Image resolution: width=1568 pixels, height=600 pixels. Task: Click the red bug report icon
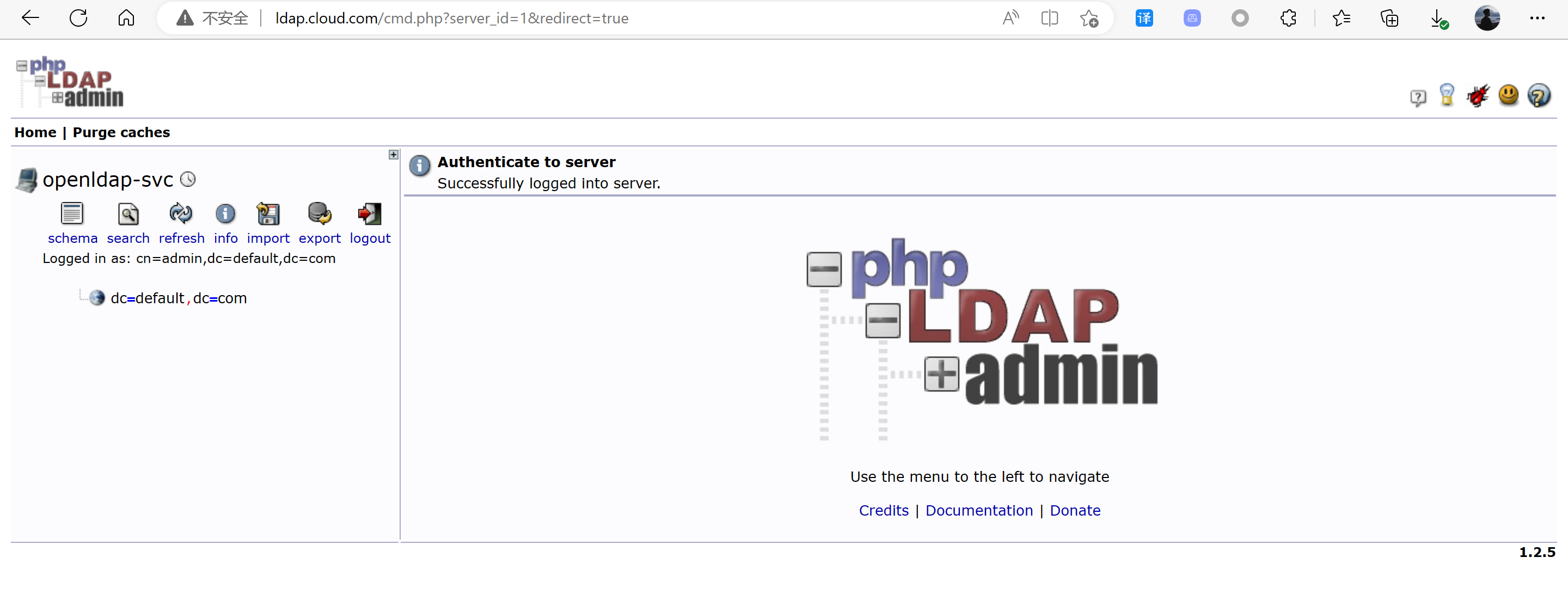point(1477,95)
